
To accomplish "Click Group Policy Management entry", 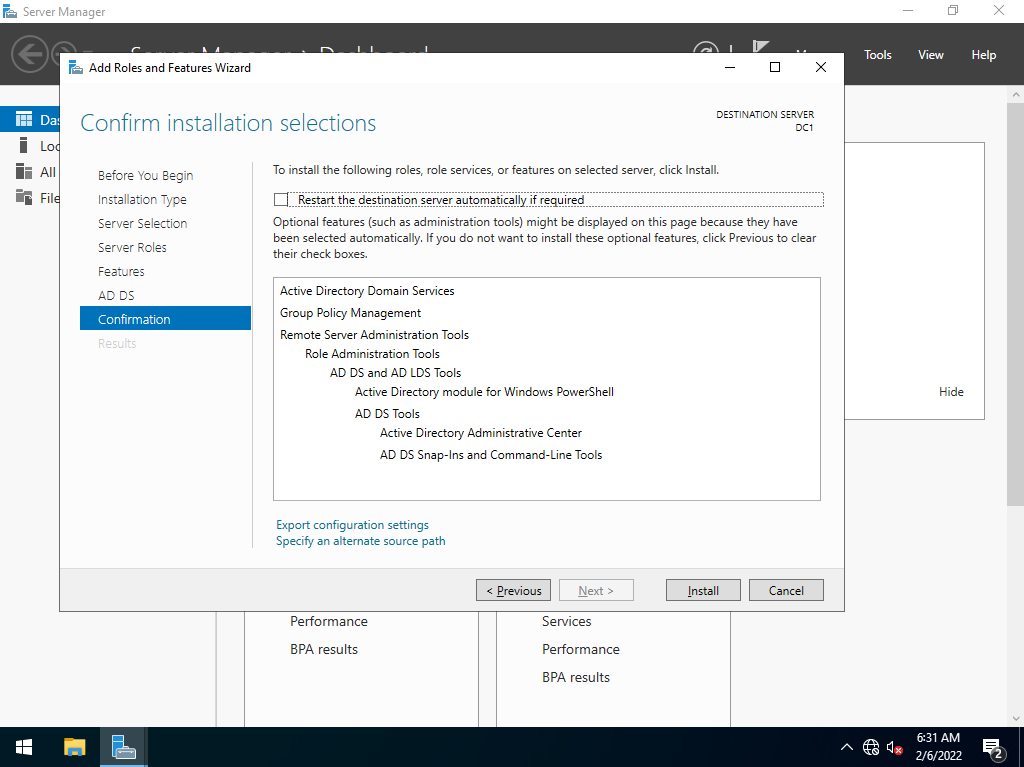I will 351,313.
